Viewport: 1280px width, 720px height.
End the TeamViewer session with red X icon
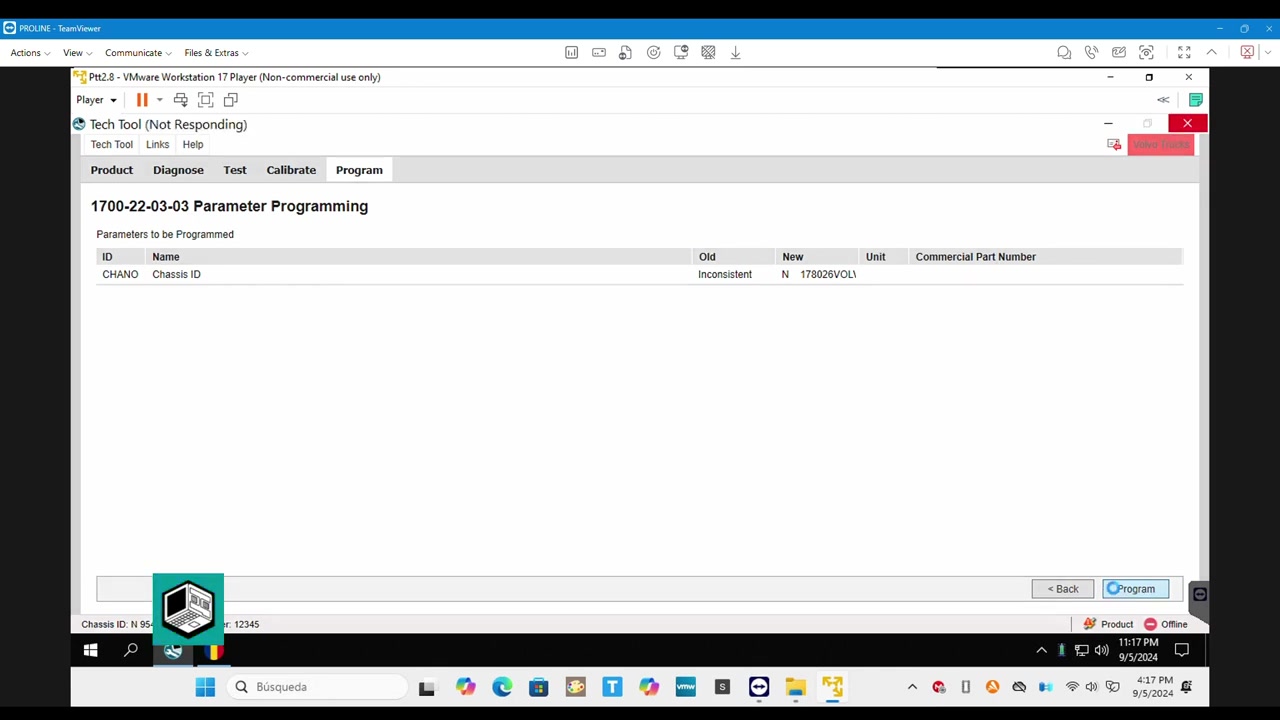pos(1247,52)
